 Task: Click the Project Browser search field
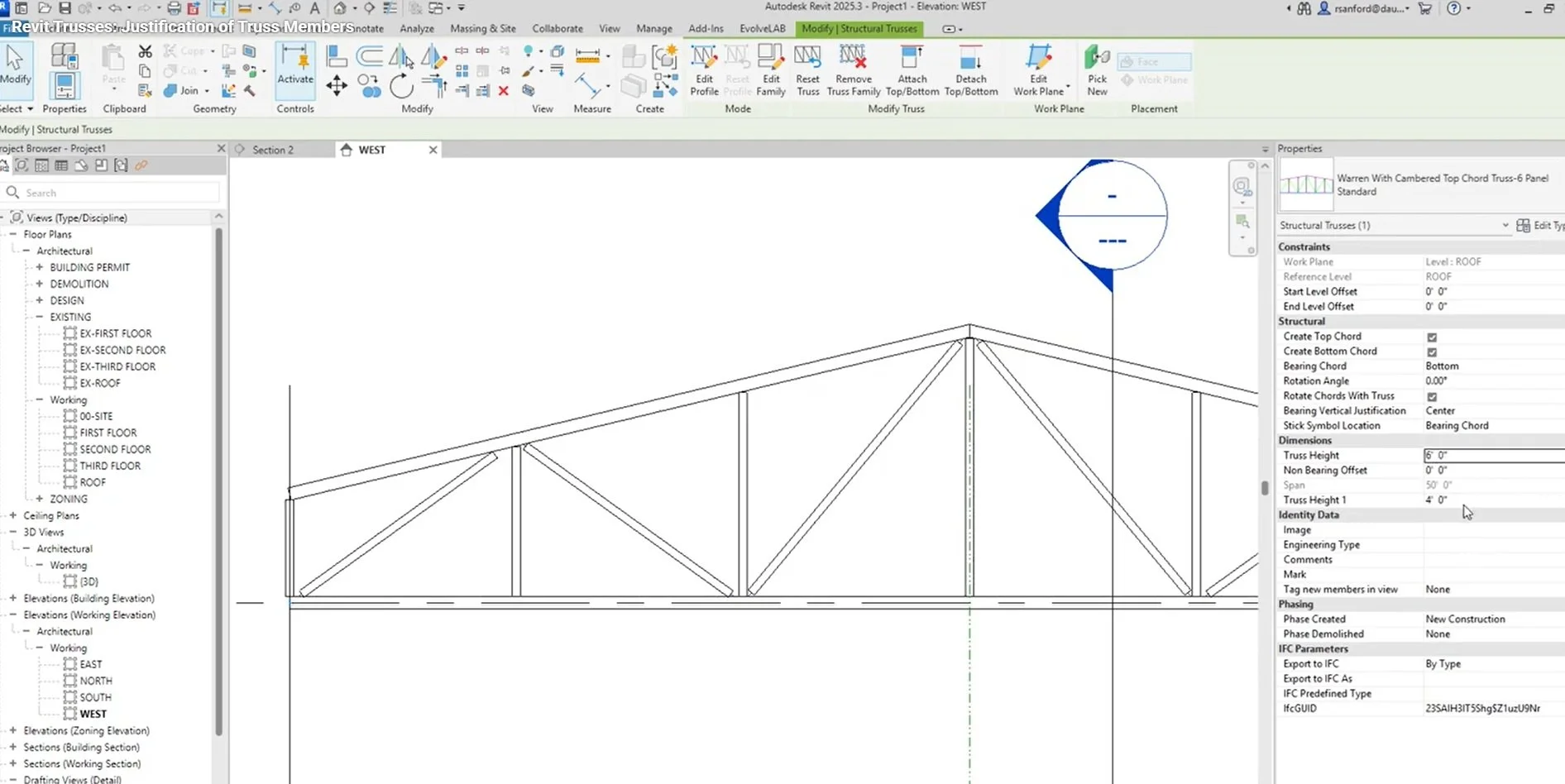pos(108,192)
